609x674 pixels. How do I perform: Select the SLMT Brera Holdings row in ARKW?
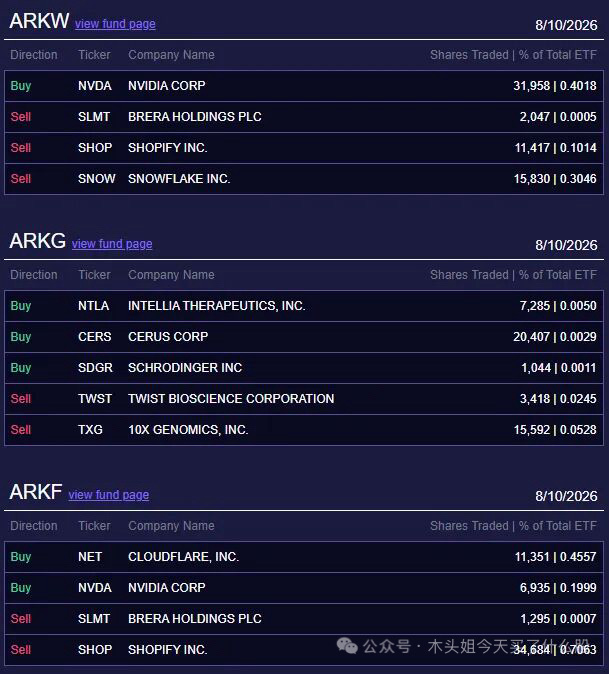tap(304, 117)
